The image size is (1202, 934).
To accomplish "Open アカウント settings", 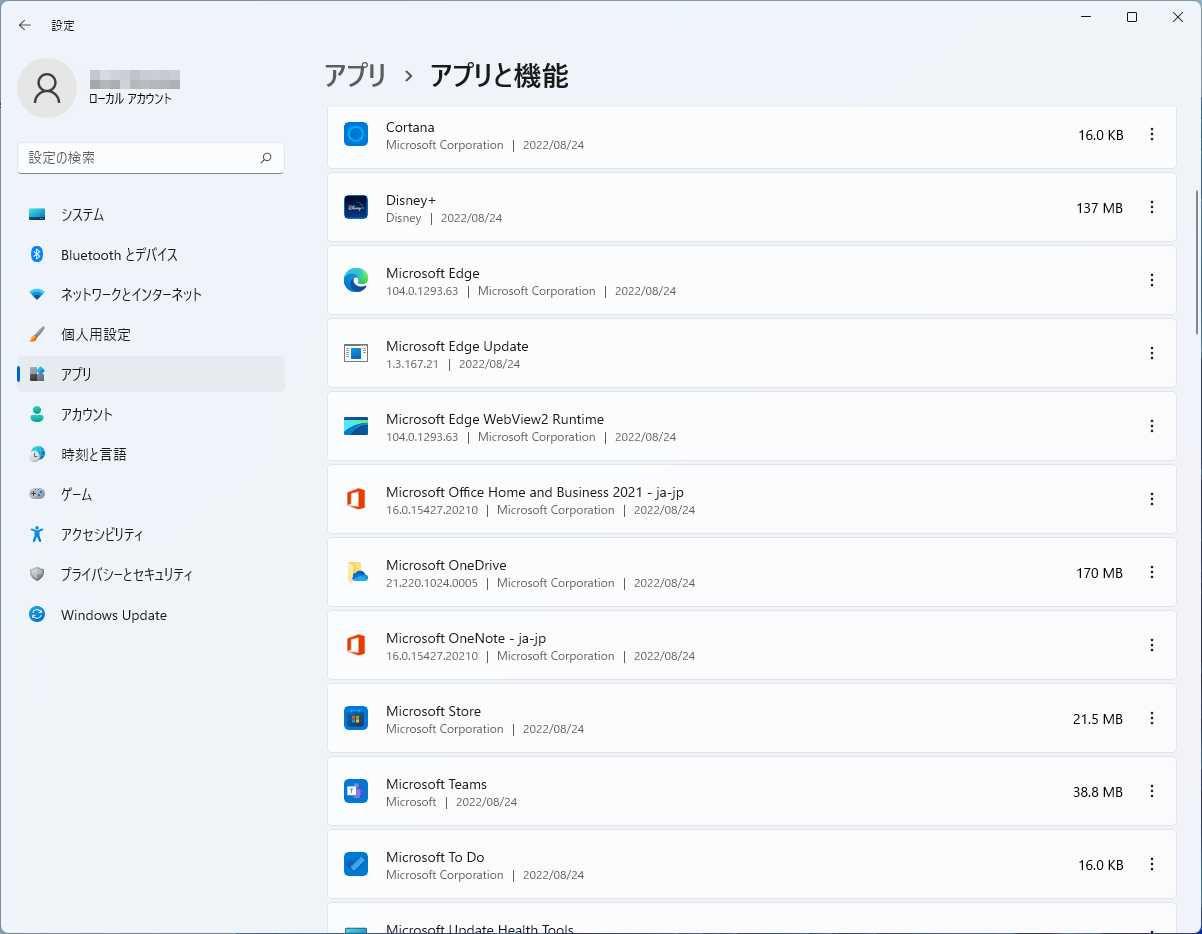I will point(151,414).
